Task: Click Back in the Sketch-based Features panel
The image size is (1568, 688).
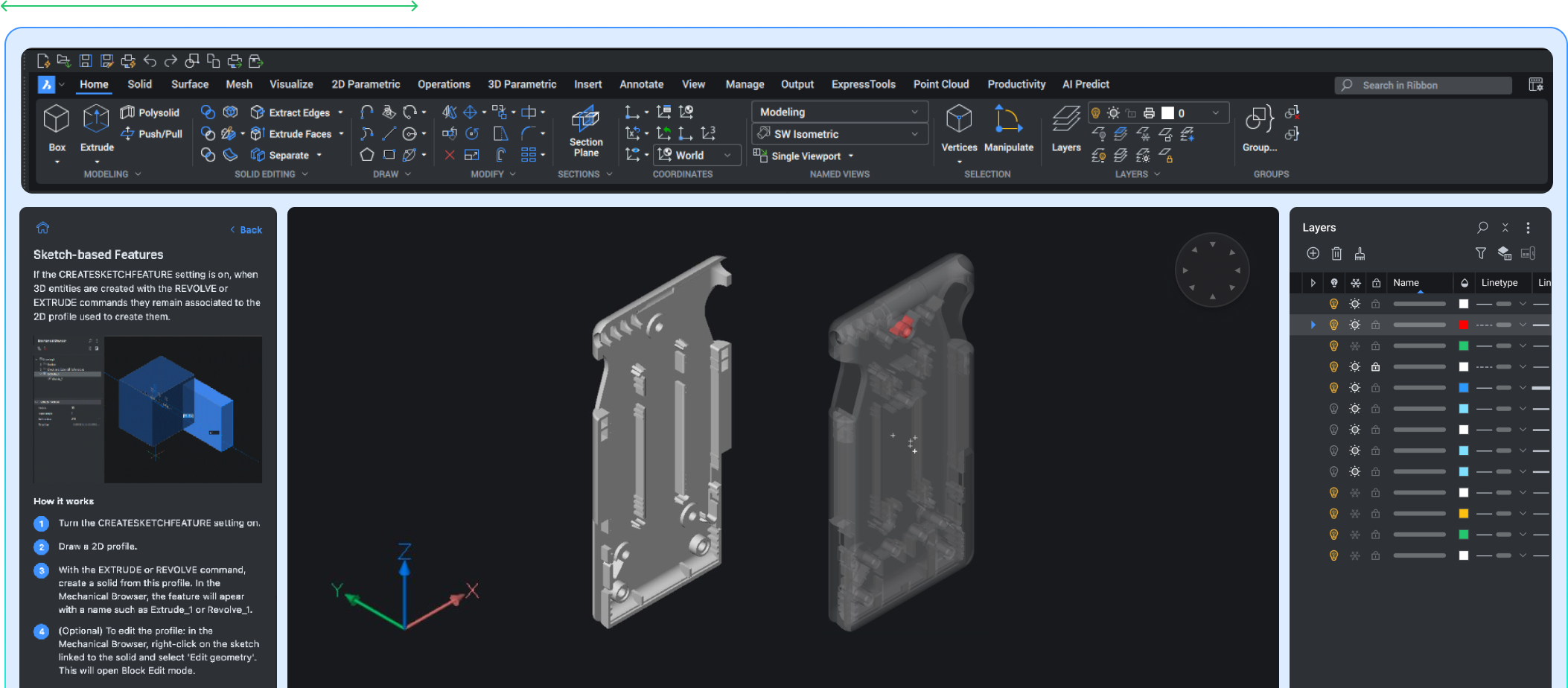Action: 246,229
